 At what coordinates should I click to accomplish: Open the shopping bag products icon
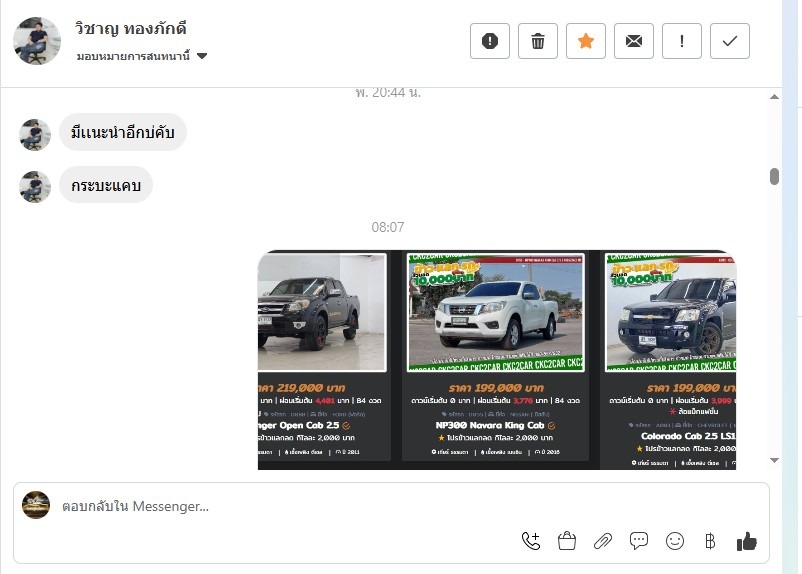pos(567,541)
